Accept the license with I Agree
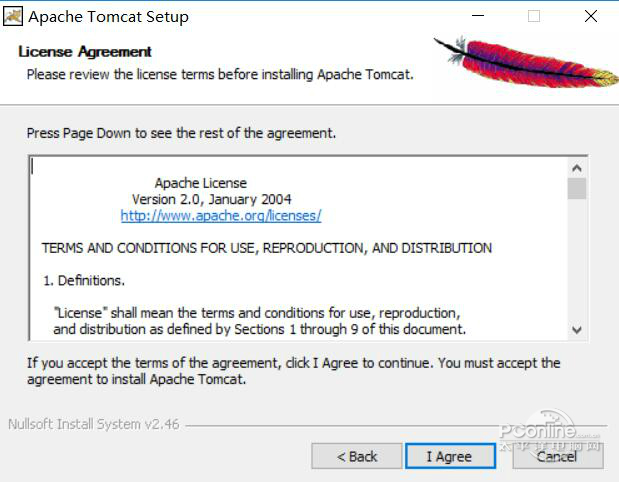The width and height of the screenshot is (619, 482). click(x=450, y=456)
